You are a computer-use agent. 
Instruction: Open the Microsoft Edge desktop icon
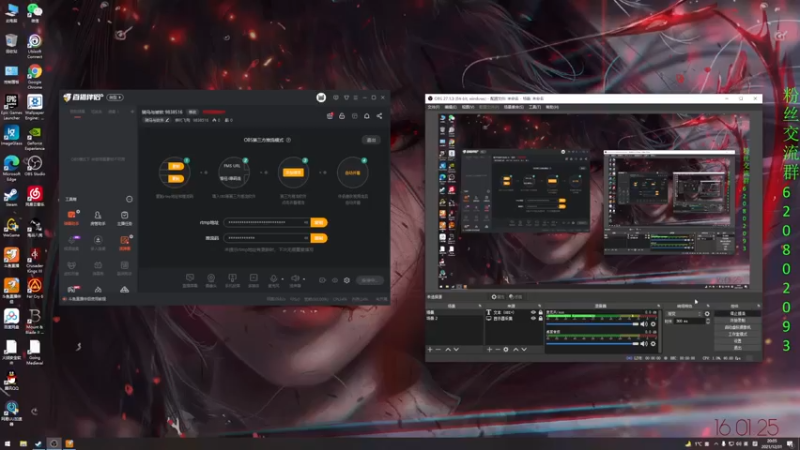(x=11, y=168)
